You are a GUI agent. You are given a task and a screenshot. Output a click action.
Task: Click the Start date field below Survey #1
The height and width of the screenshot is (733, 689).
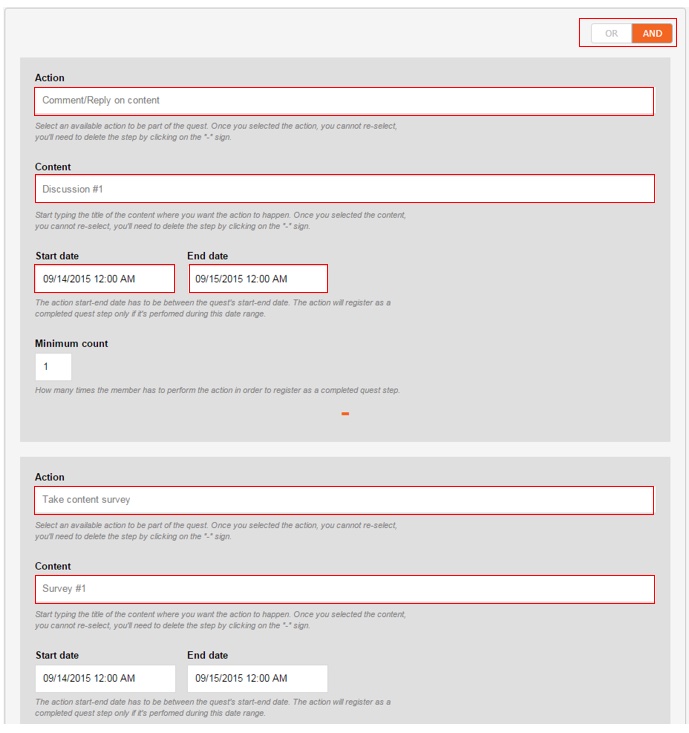(x=105, y=678)
